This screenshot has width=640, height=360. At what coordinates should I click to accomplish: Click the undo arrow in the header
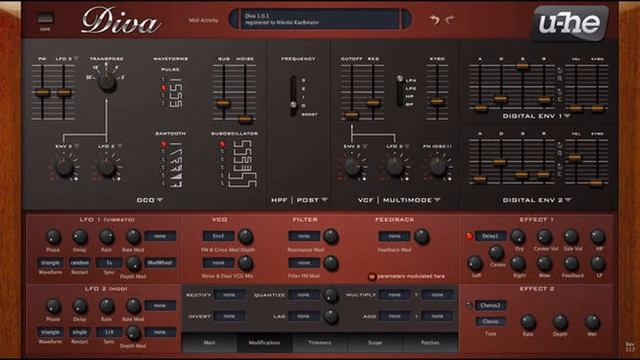pos(435,20)
